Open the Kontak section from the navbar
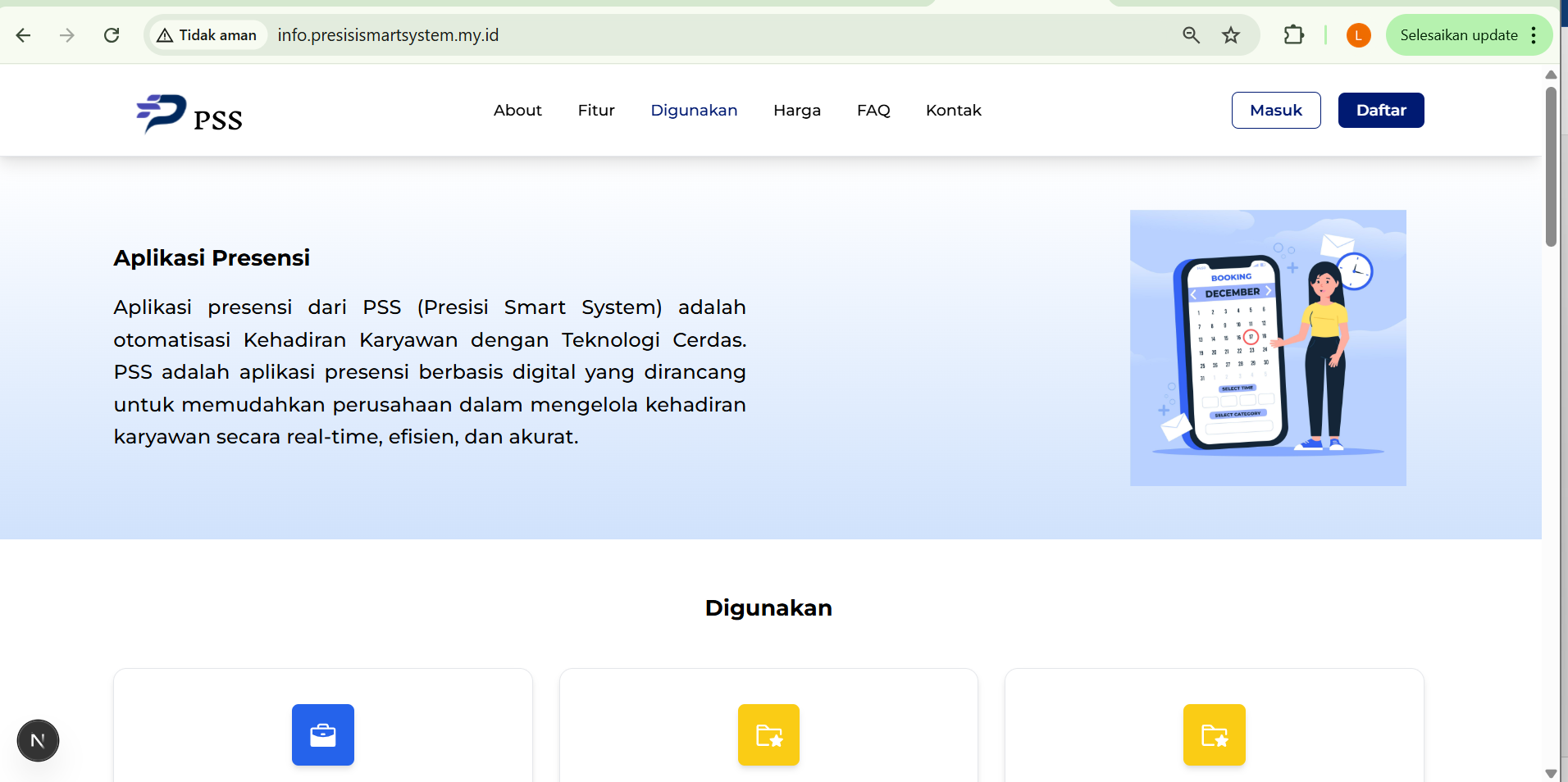Image resolution: width=1568 pixels, height=782 pixels. (953, 110)
